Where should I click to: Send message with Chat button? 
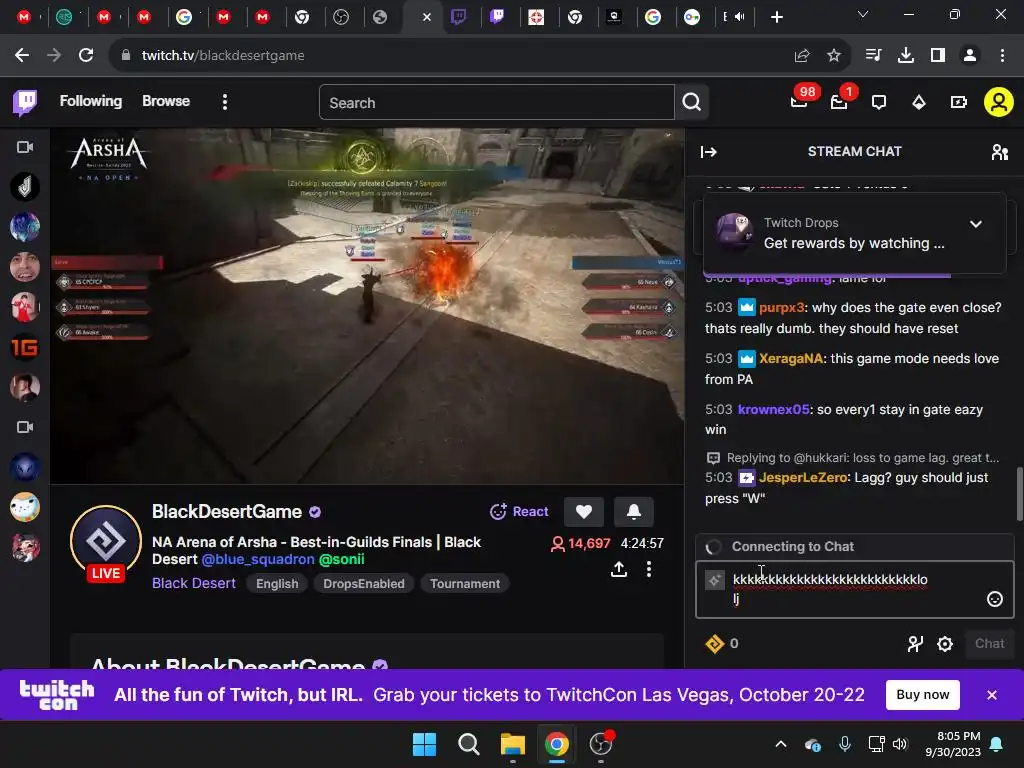point(989,644)
